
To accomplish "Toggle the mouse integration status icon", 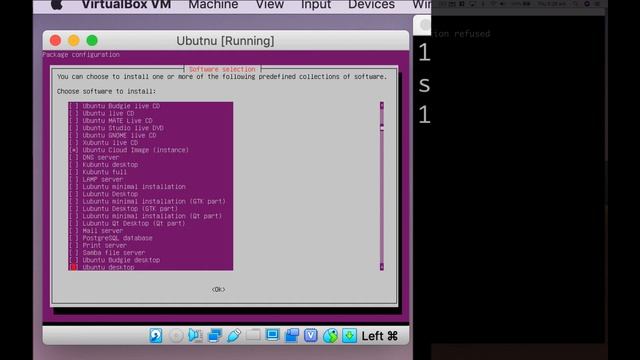I will [x=330, y=336].
